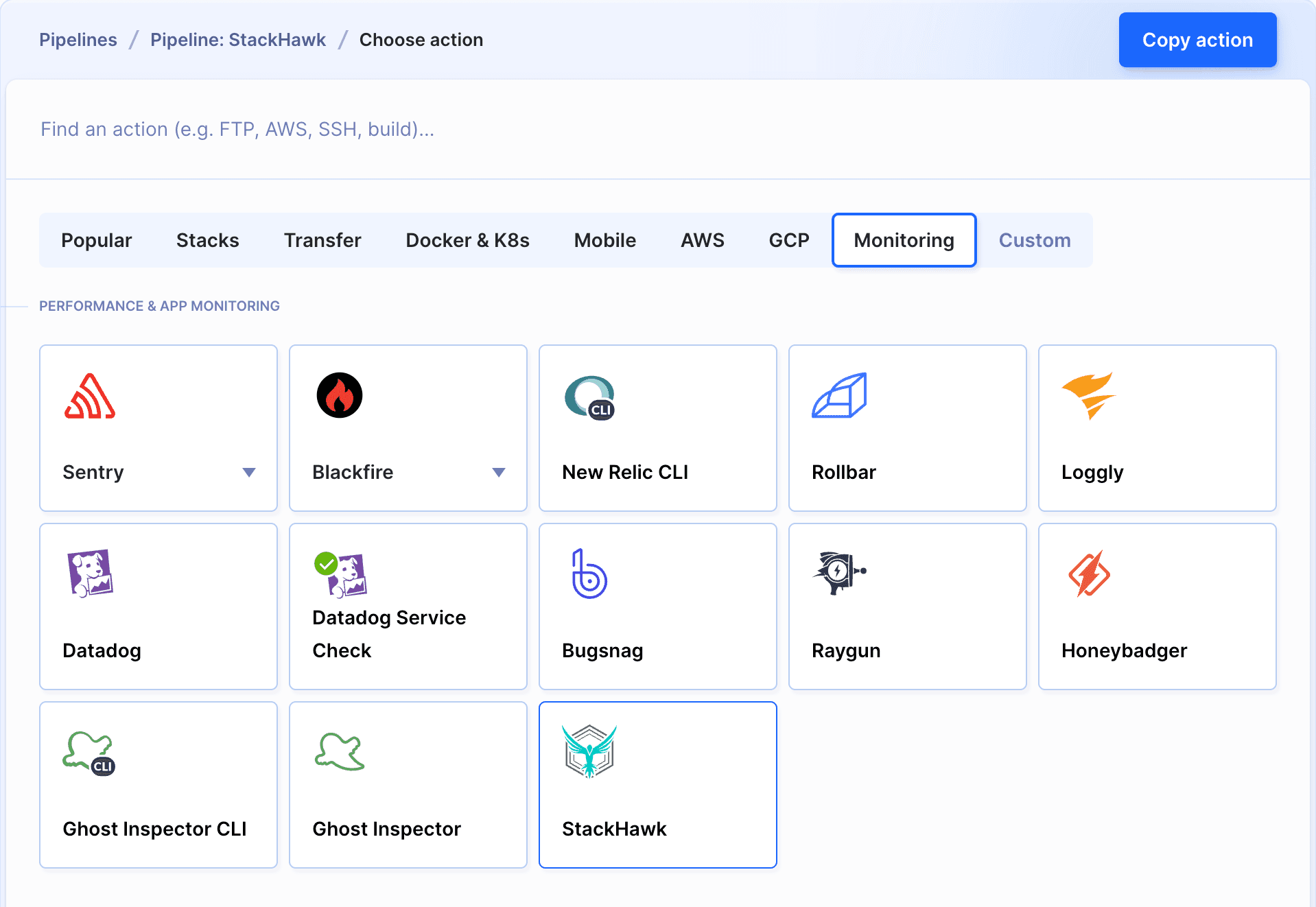1316x907 pixels.
Task: Select the Sentry label text
Action: pos(93,472)
